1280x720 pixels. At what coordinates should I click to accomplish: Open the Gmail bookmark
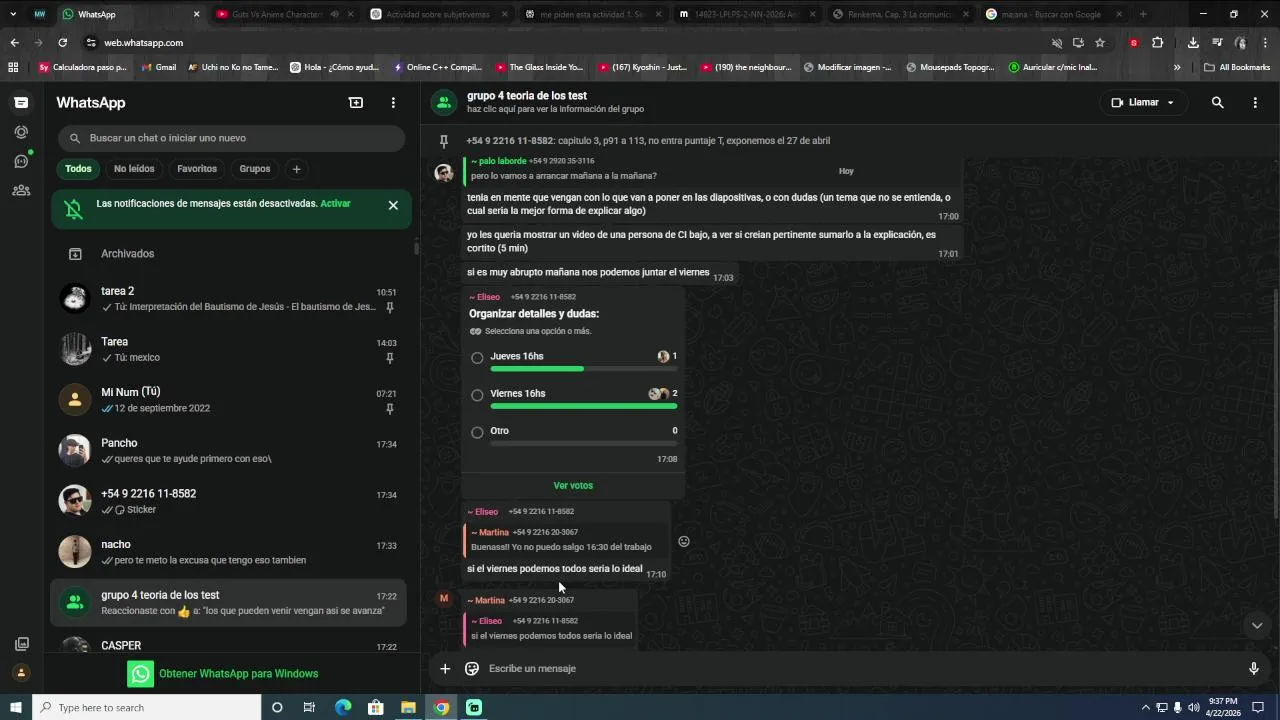click(158, 67)
